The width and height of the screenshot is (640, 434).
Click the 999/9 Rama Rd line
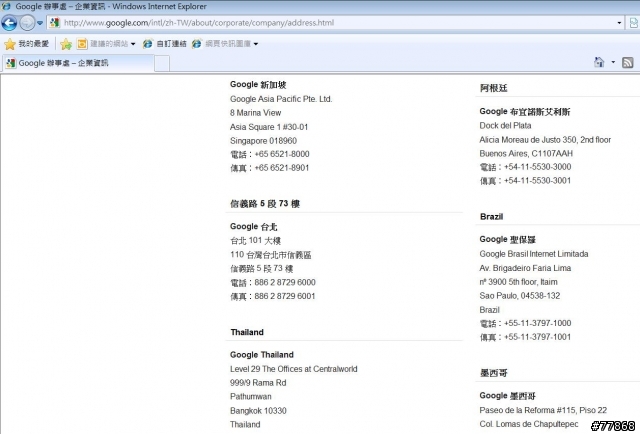point(258,383)
